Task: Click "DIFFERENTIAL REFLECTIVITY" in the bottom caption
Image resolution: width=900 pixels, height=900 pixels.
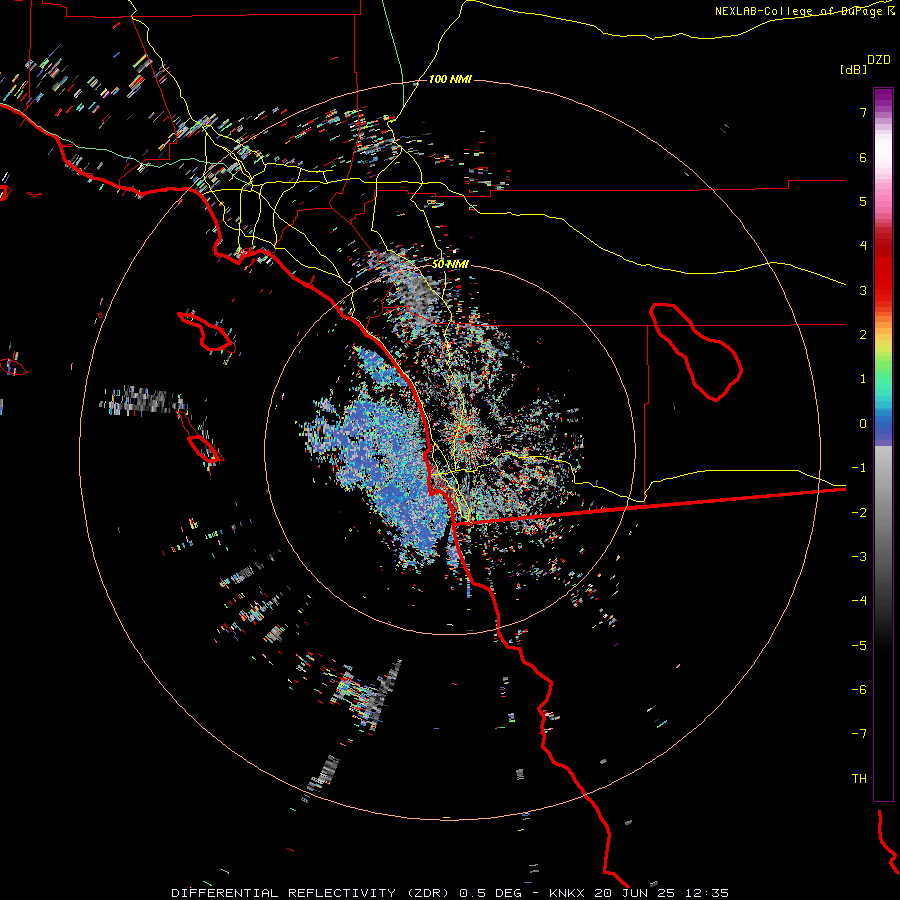Action: tap(284, 893)
